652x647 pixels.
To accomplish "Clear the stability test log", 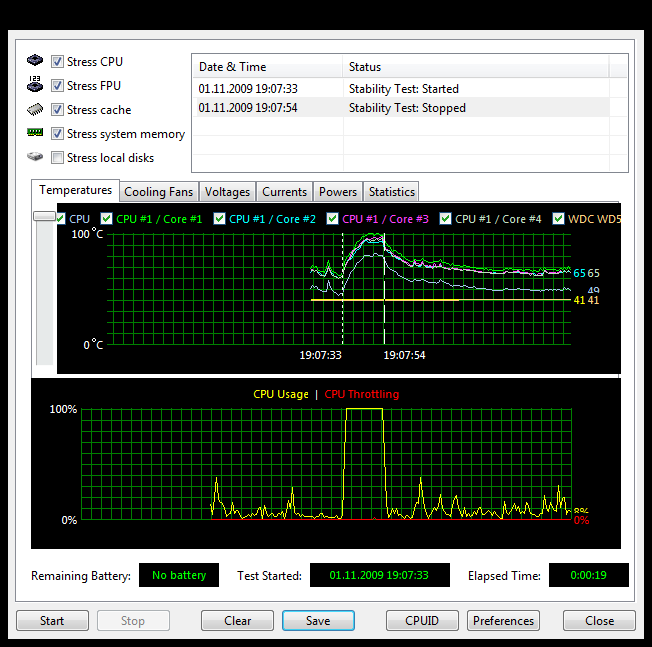I will pos(237,621).
